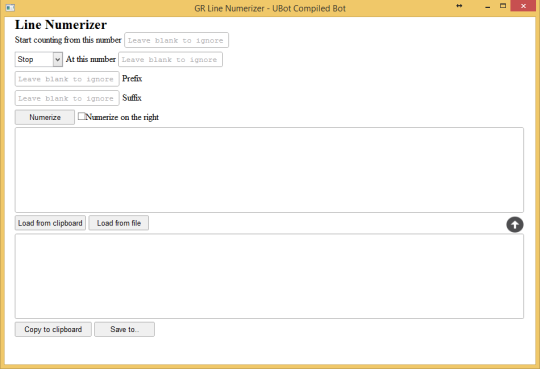The width and height of the screenshot is (540, 369).
Task: Click the Prefix label
Action: 132,79
